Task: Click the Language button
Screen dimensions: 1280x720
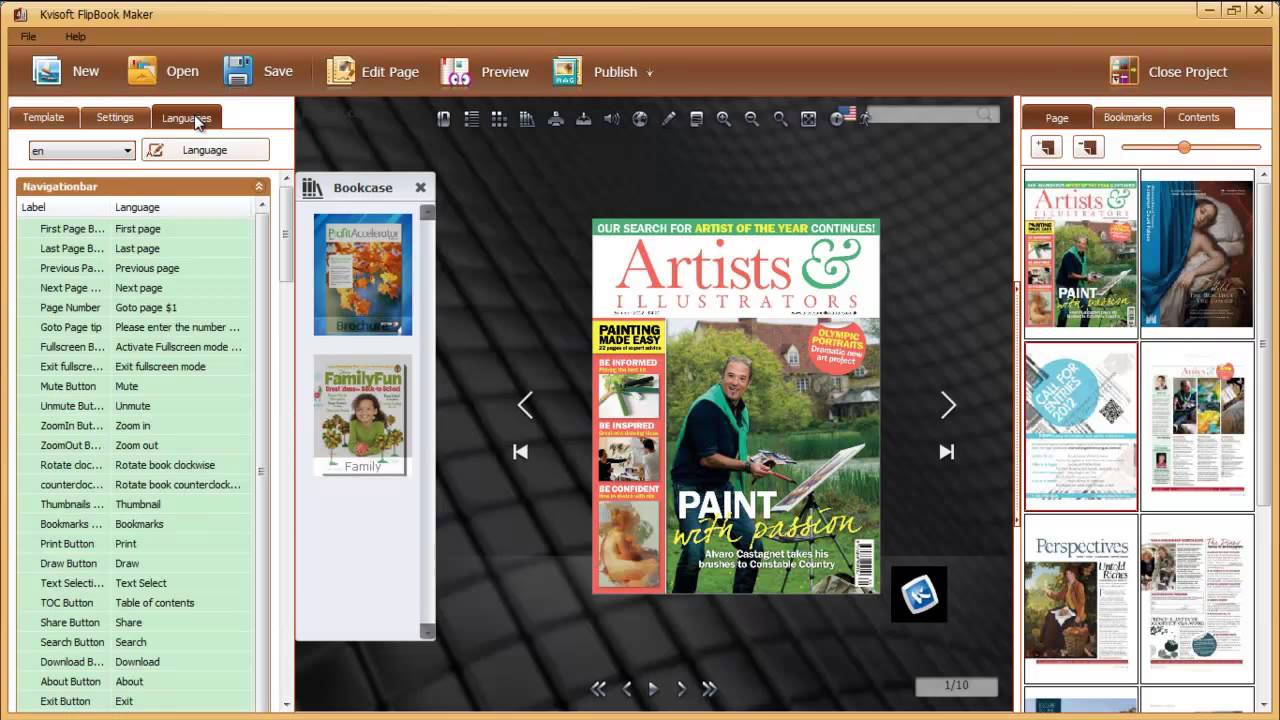Action: click(x=205, y=150)
